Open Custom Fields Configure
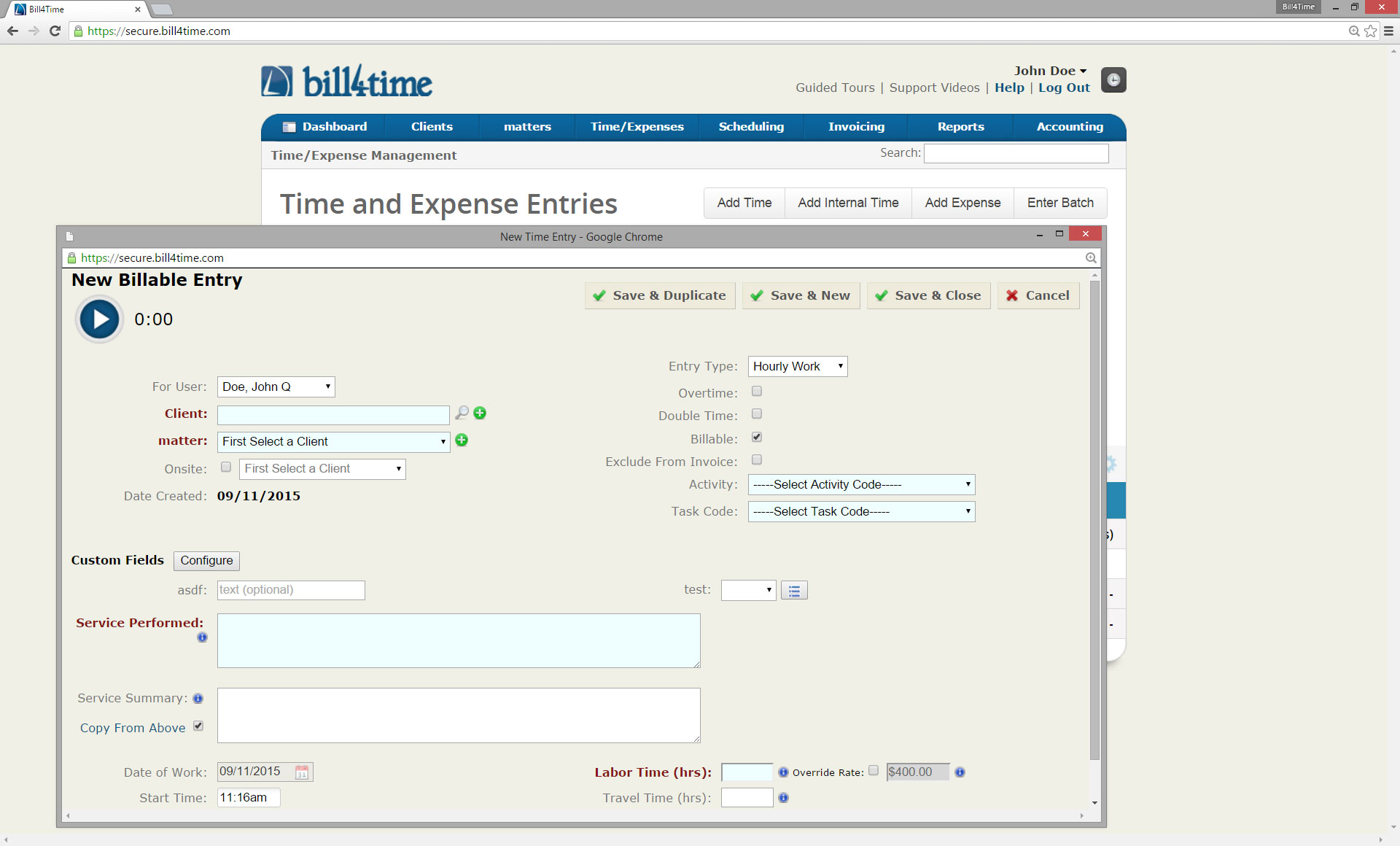The width and height of the screenshot is (1400, 846). [206, 561]
